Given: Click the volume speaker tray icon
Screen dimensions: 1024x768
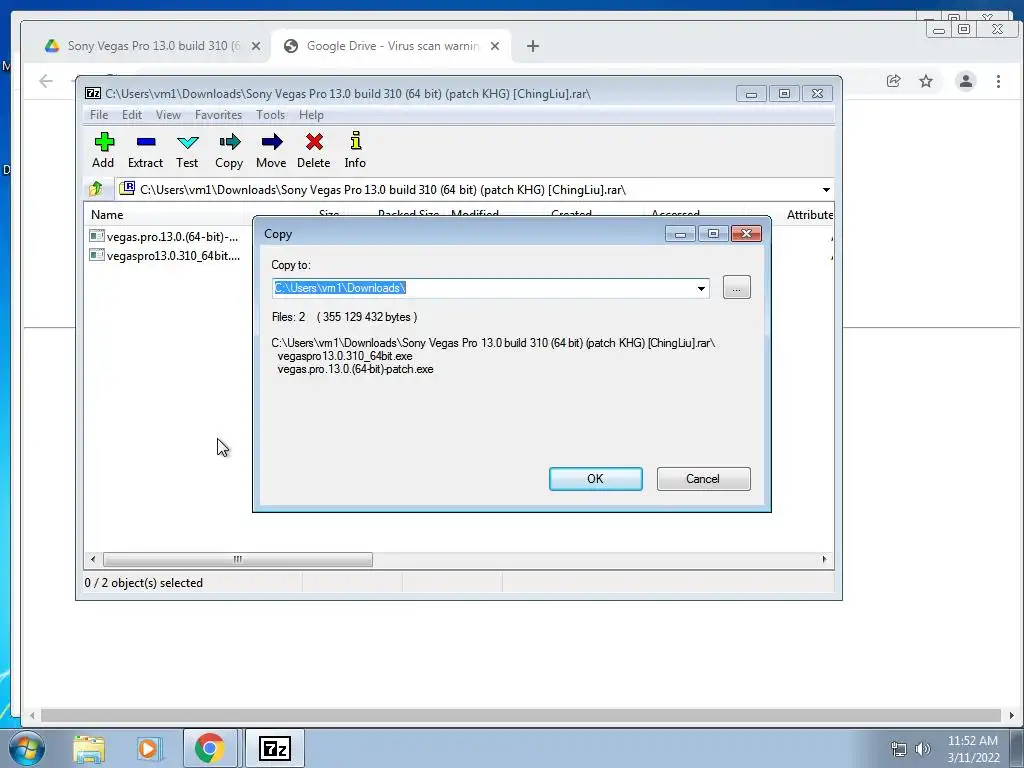Looking at the screenshot, I should point(923,749).
